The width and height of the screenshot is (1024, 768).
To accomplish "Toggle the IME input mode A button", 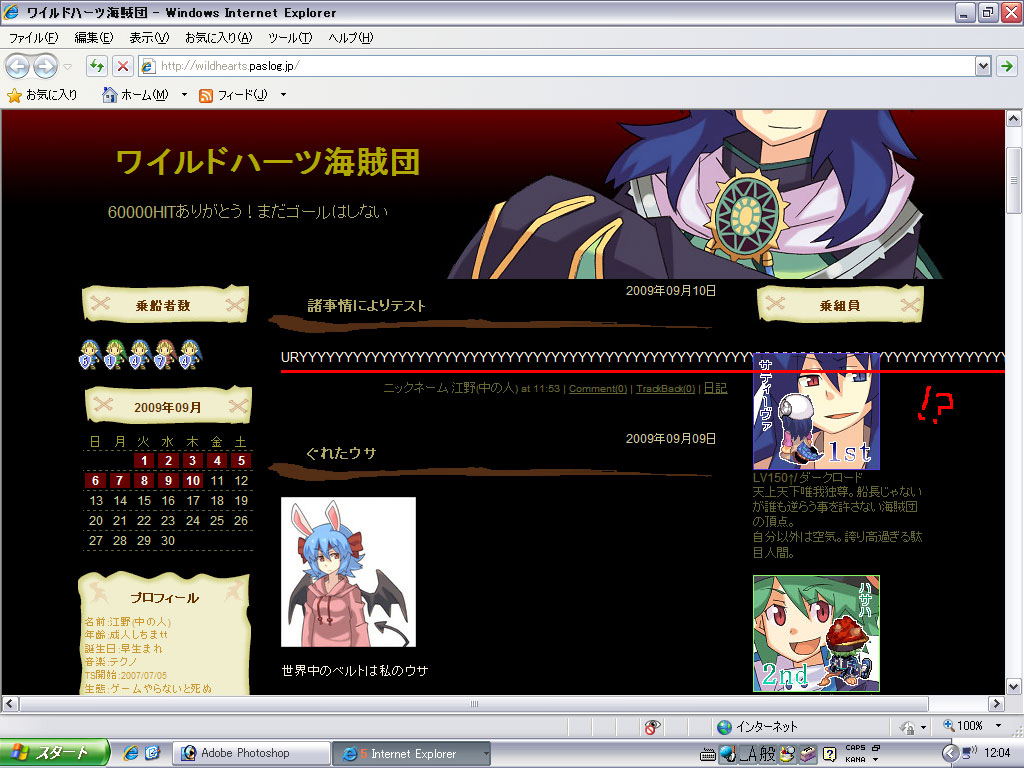I will click(x=750, y=754).
